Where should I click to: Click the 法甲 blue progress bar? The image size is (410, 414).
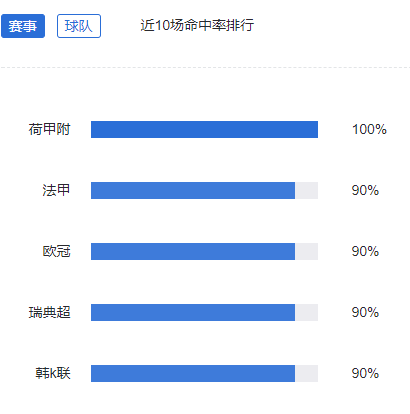click(x=193, y=190)
